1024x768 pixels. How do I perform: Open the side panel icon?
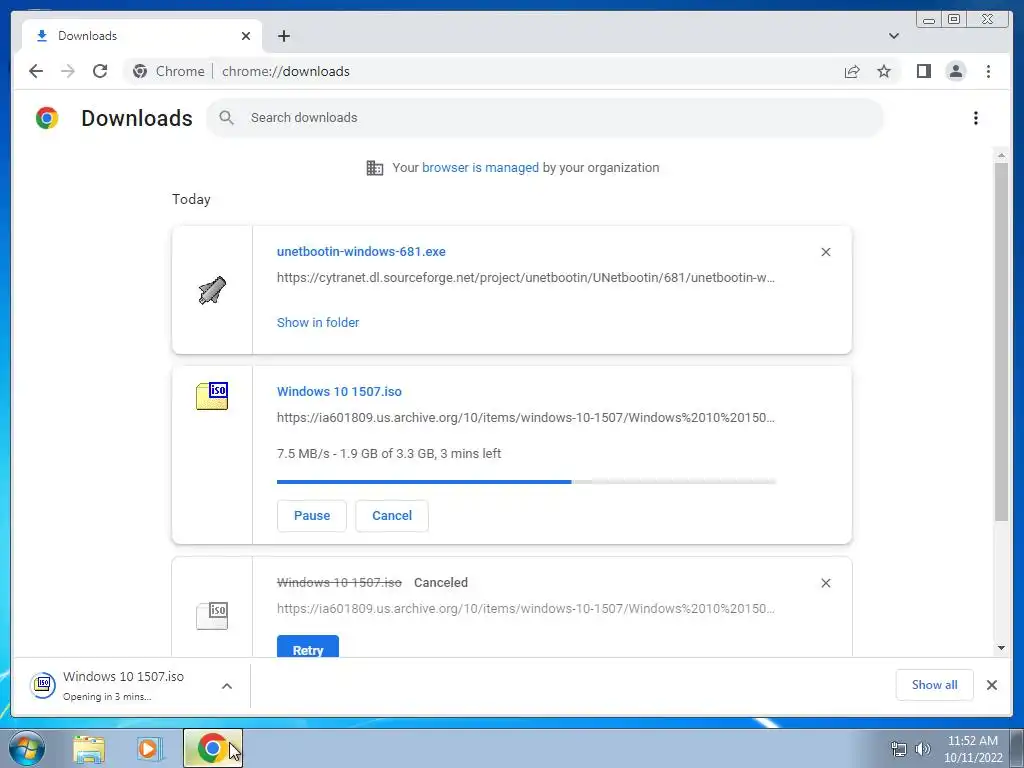tap(923, 71)
